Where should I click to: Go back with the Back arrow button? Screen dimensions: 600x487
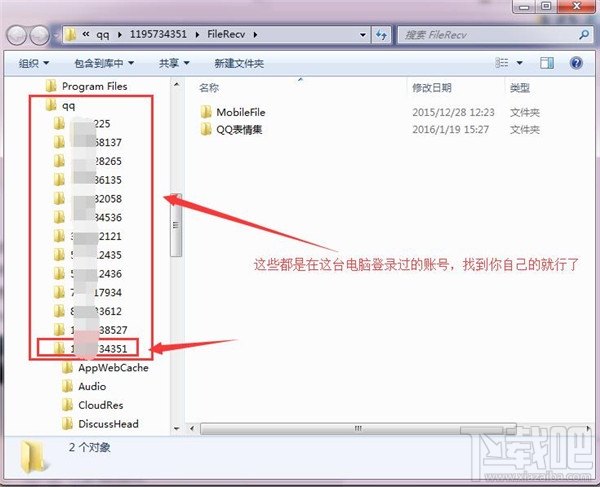coord(16,35)
